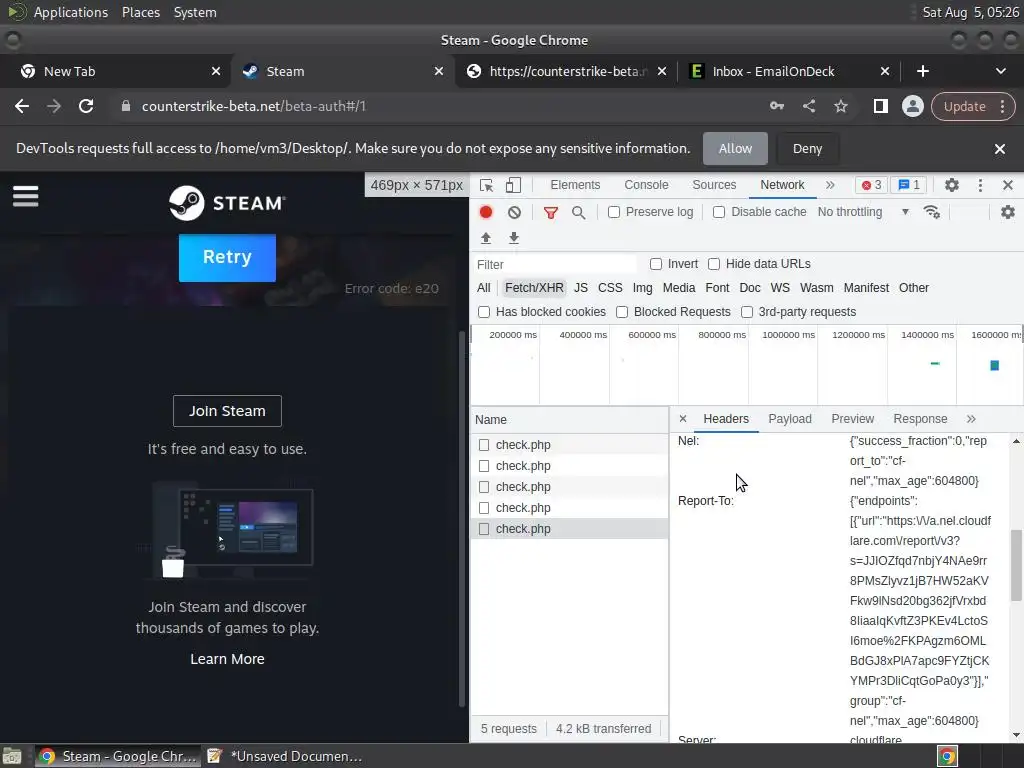Export HAR file download arrow

tap(514, 238)
